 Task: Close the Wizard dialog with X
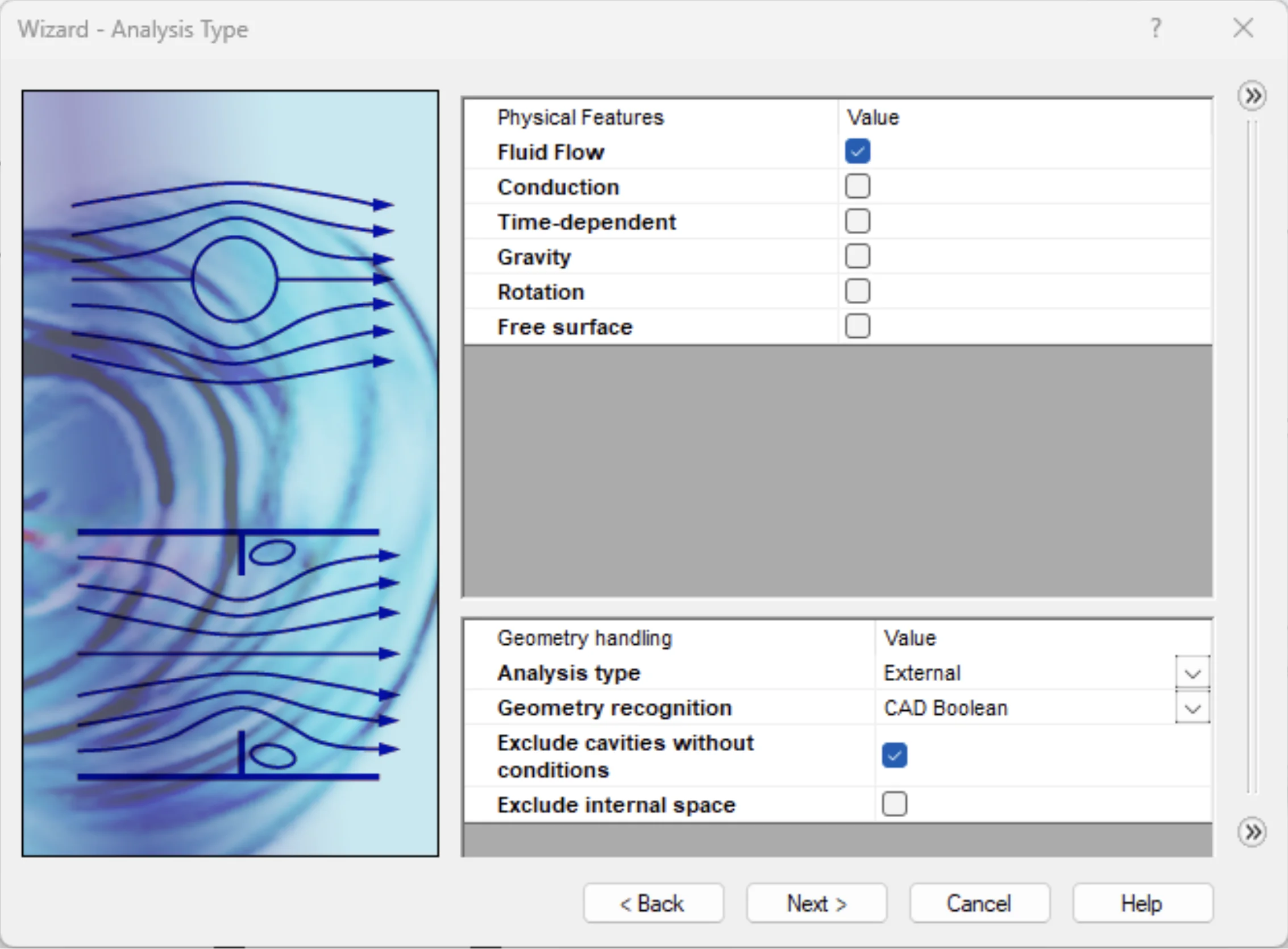click(1243, 27)
